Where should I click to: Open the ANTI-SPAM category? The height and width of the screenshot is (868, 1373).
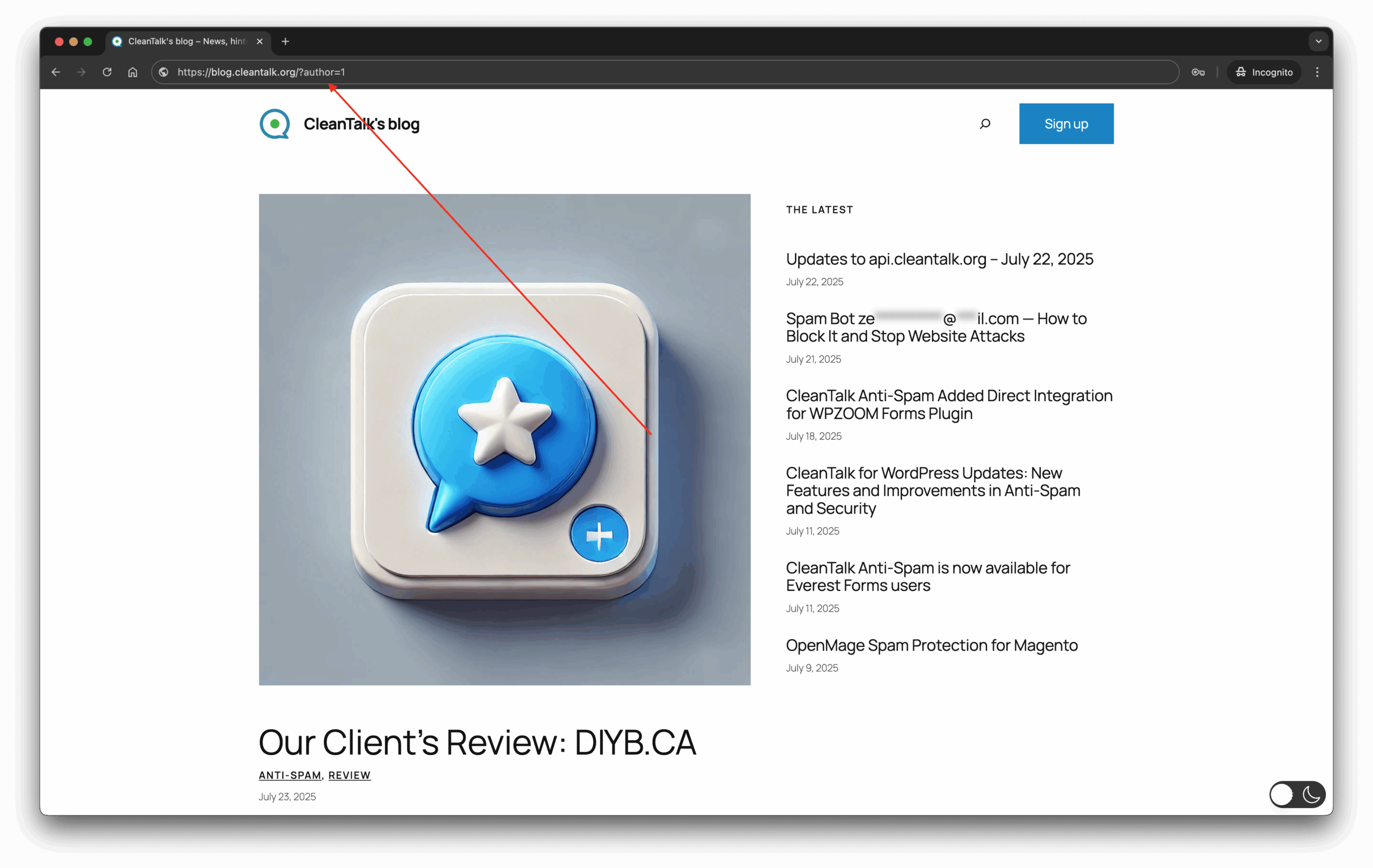290,775
